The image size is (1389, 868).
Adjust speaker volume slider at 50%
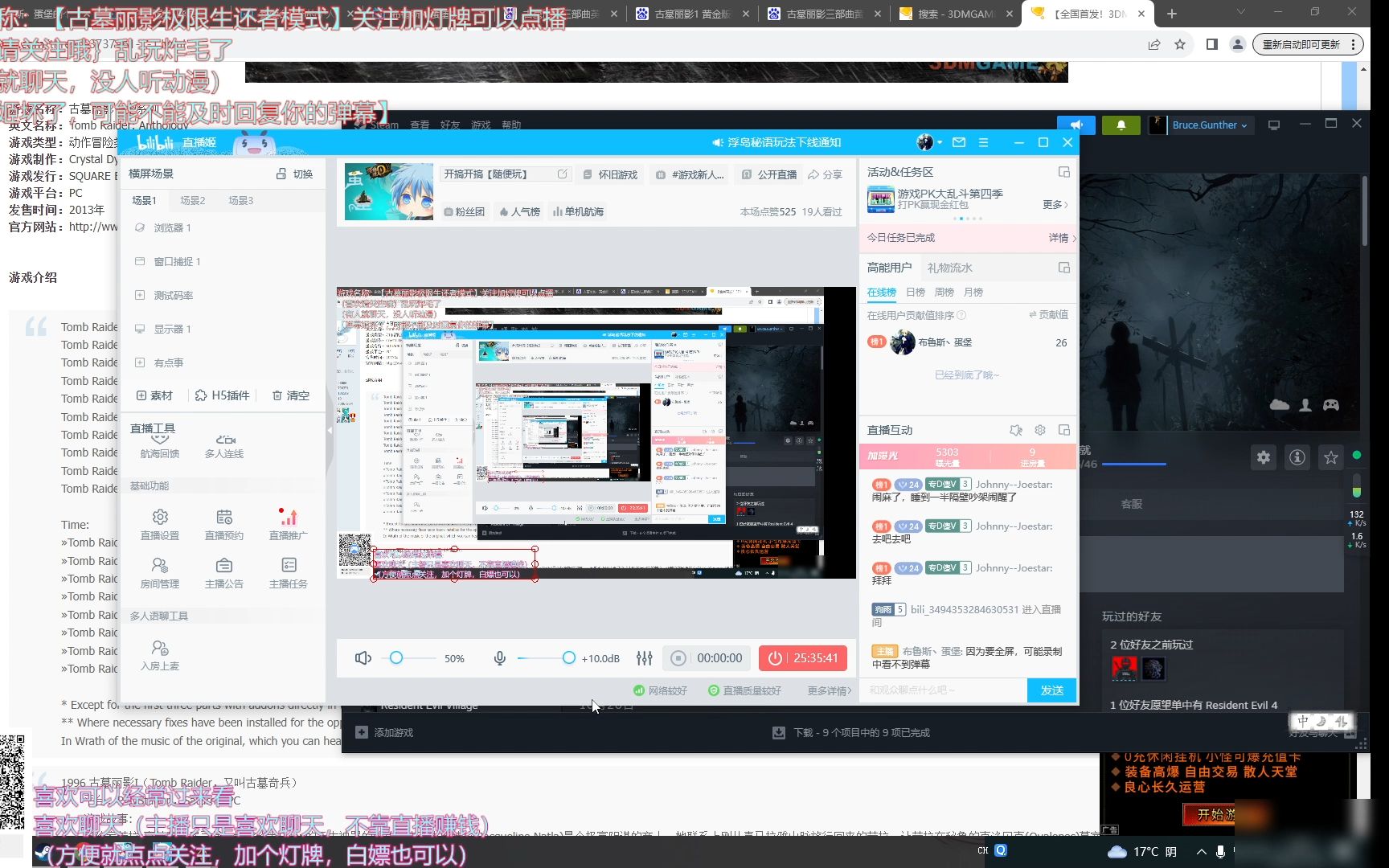click(396, 658)
